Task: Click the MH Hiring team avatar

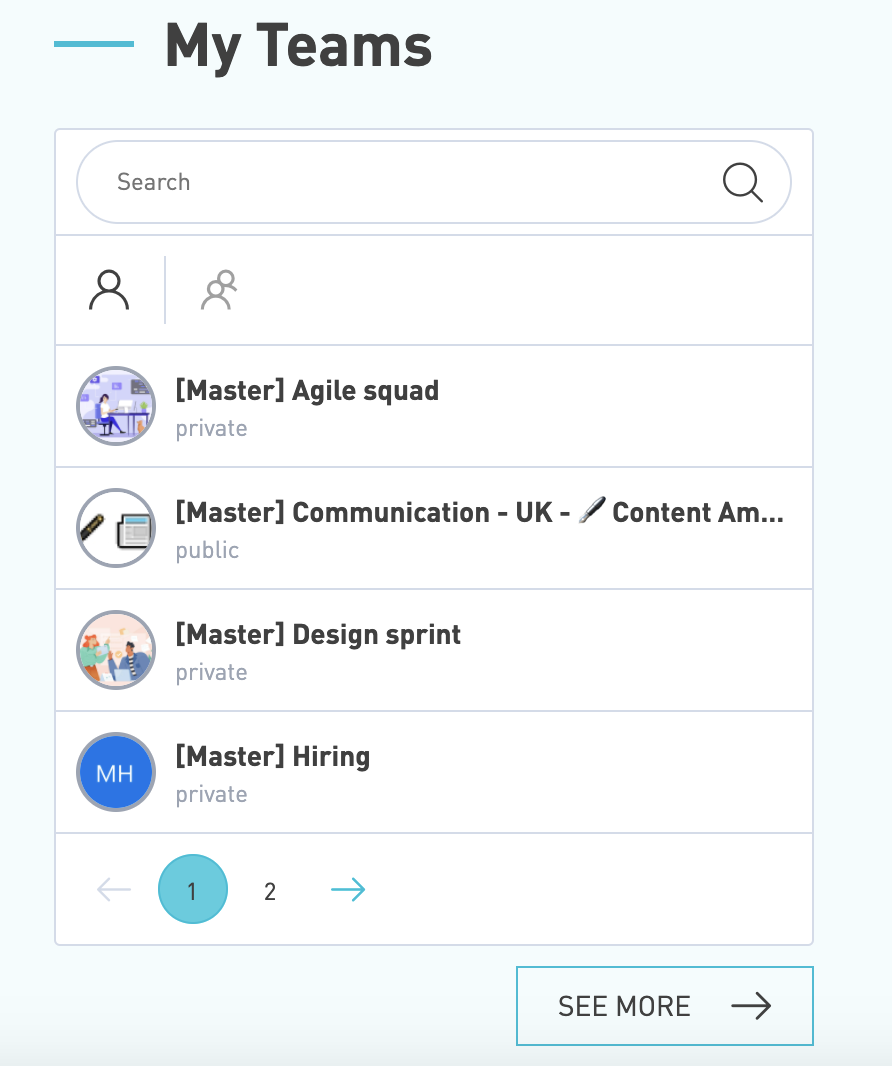Action: (x=116, y=772)
